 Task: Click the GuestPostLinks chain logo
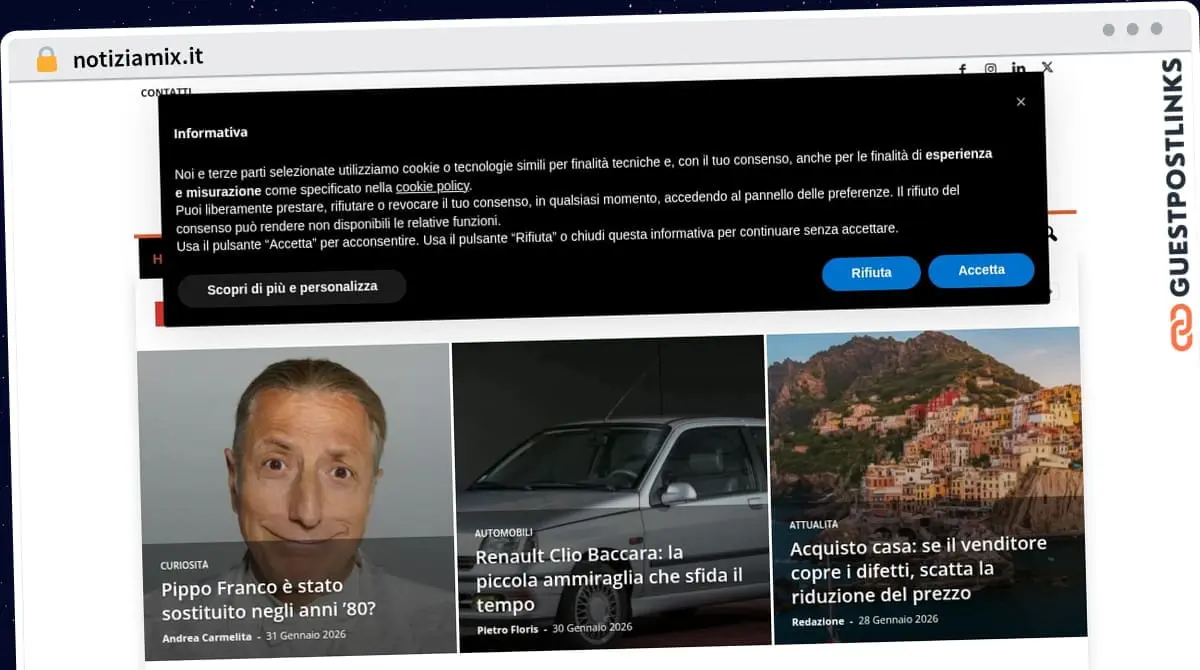tap(1181, 329)
